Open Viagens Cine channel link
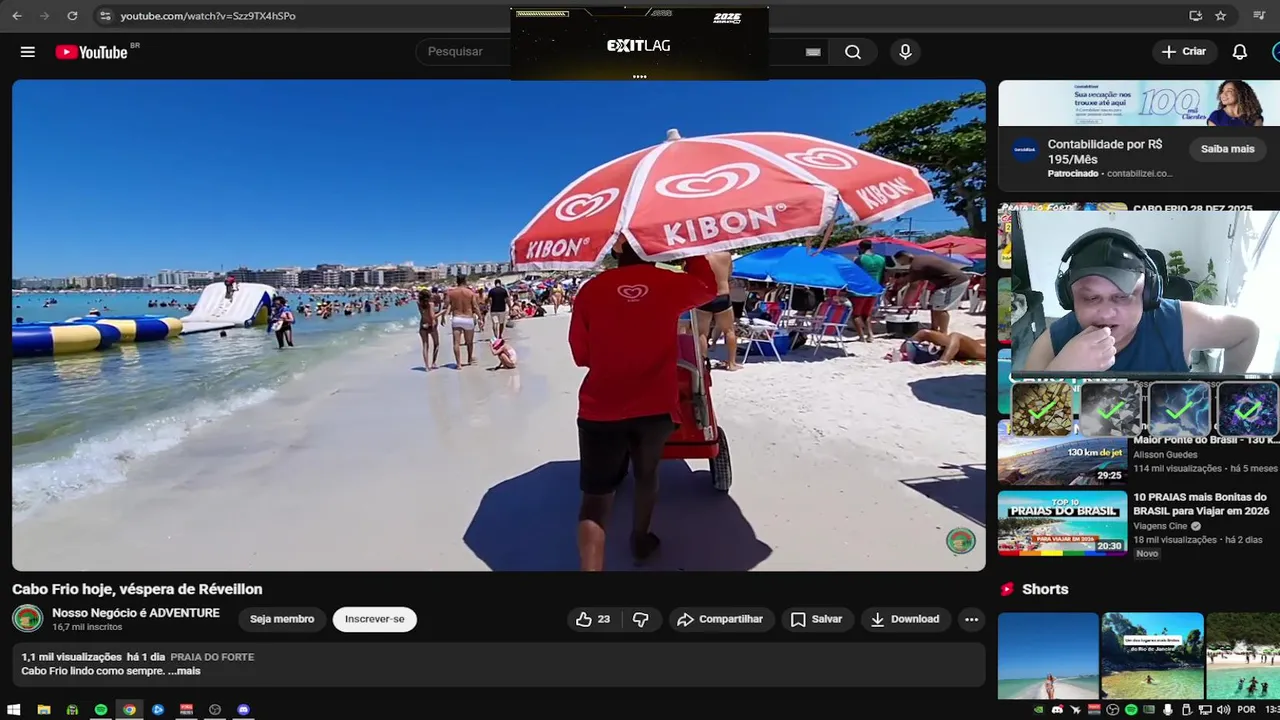1280x720 pixels. 1160,526
